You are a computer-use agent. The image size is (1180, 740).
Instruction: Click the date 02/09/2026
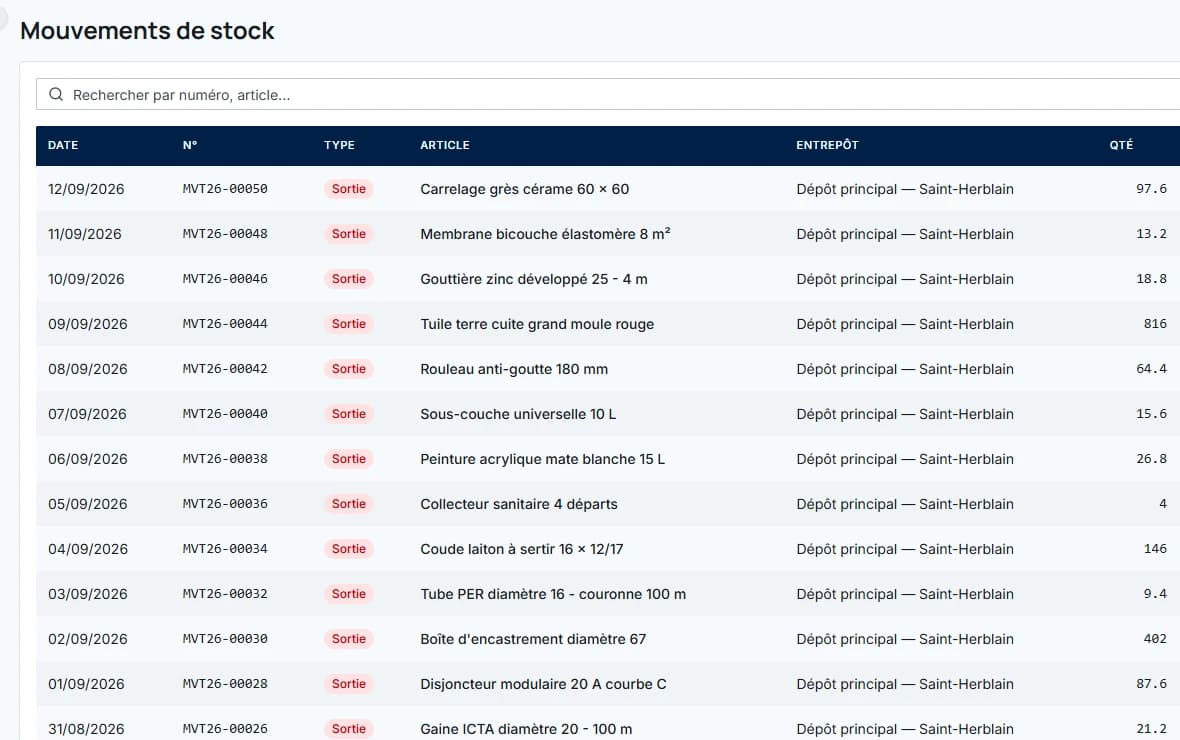pyautogui.click(x=87, y=639)
